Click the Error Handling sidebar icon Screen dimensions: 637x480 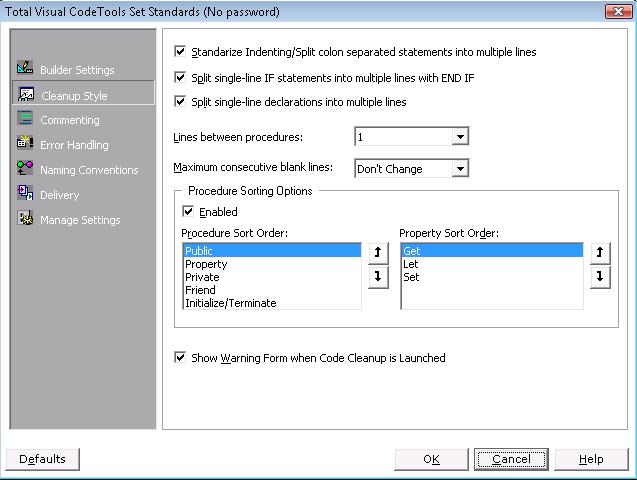[x=25, y=143]
